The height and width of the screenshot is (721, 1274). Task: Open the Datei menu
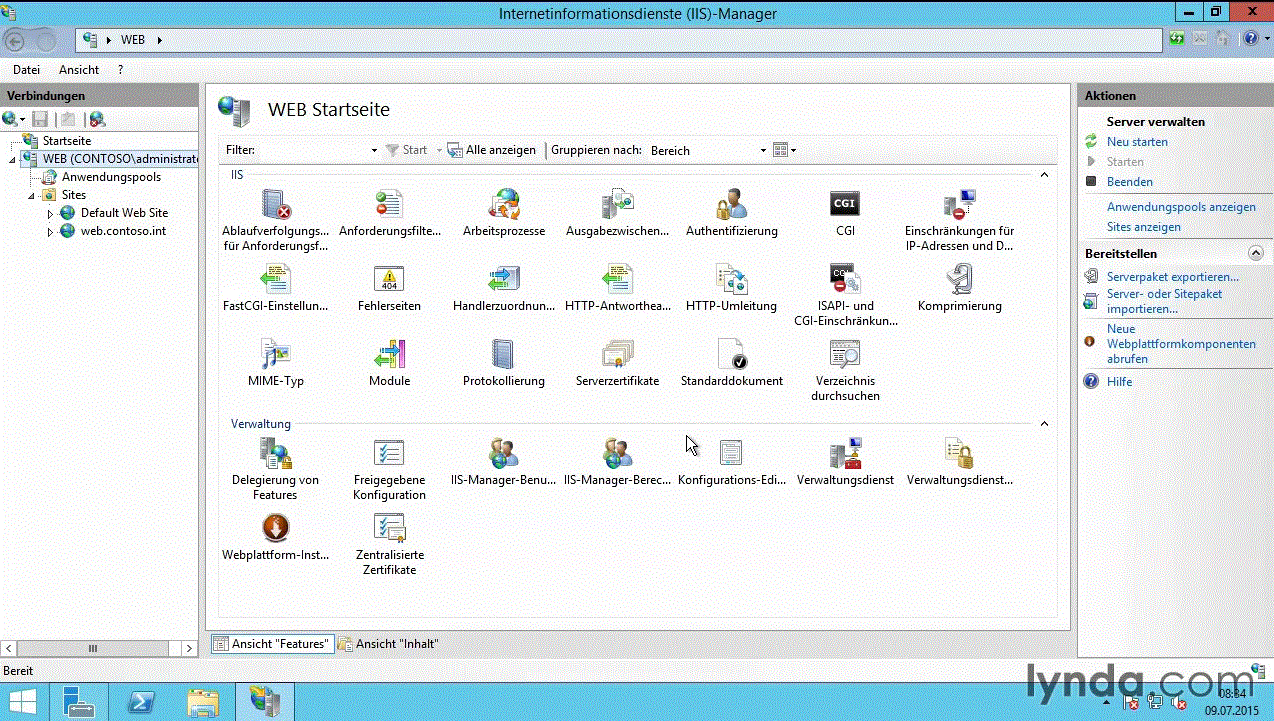[27, 70]
